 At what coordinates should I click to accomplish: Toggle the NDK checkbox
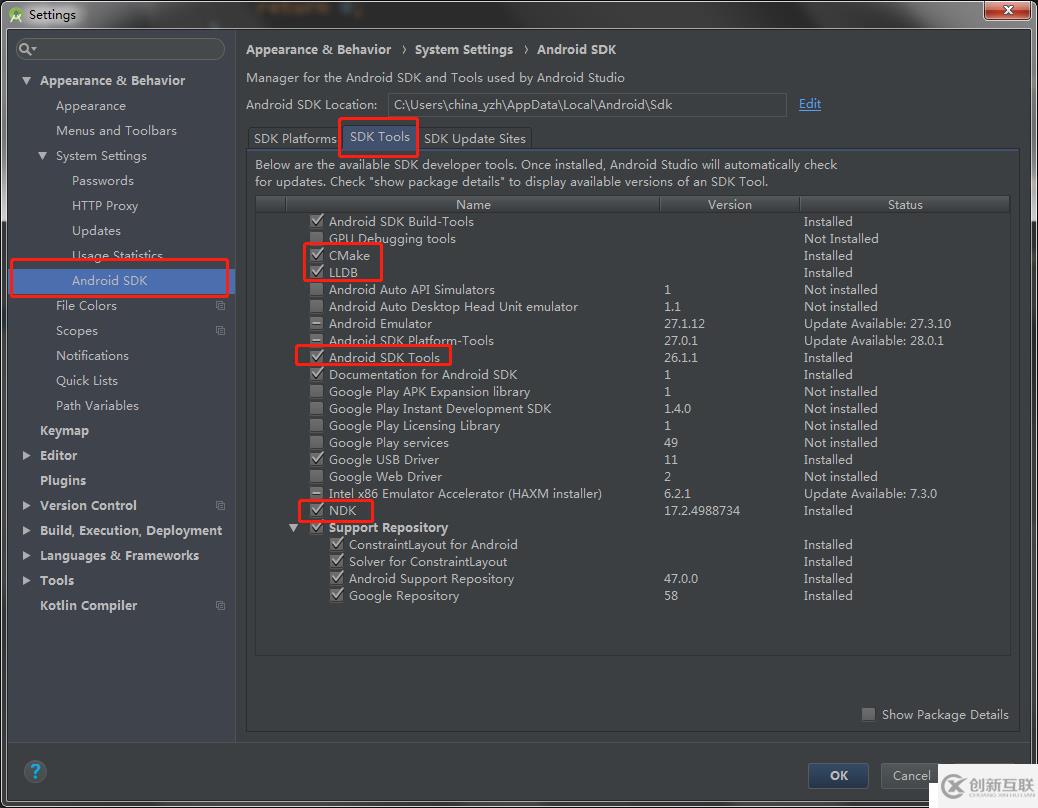[x=317, y=510]
